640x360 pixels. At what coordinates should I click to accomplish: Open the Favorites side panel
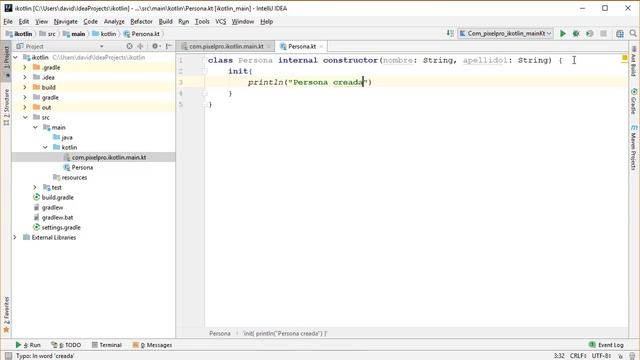click(6, 314)
